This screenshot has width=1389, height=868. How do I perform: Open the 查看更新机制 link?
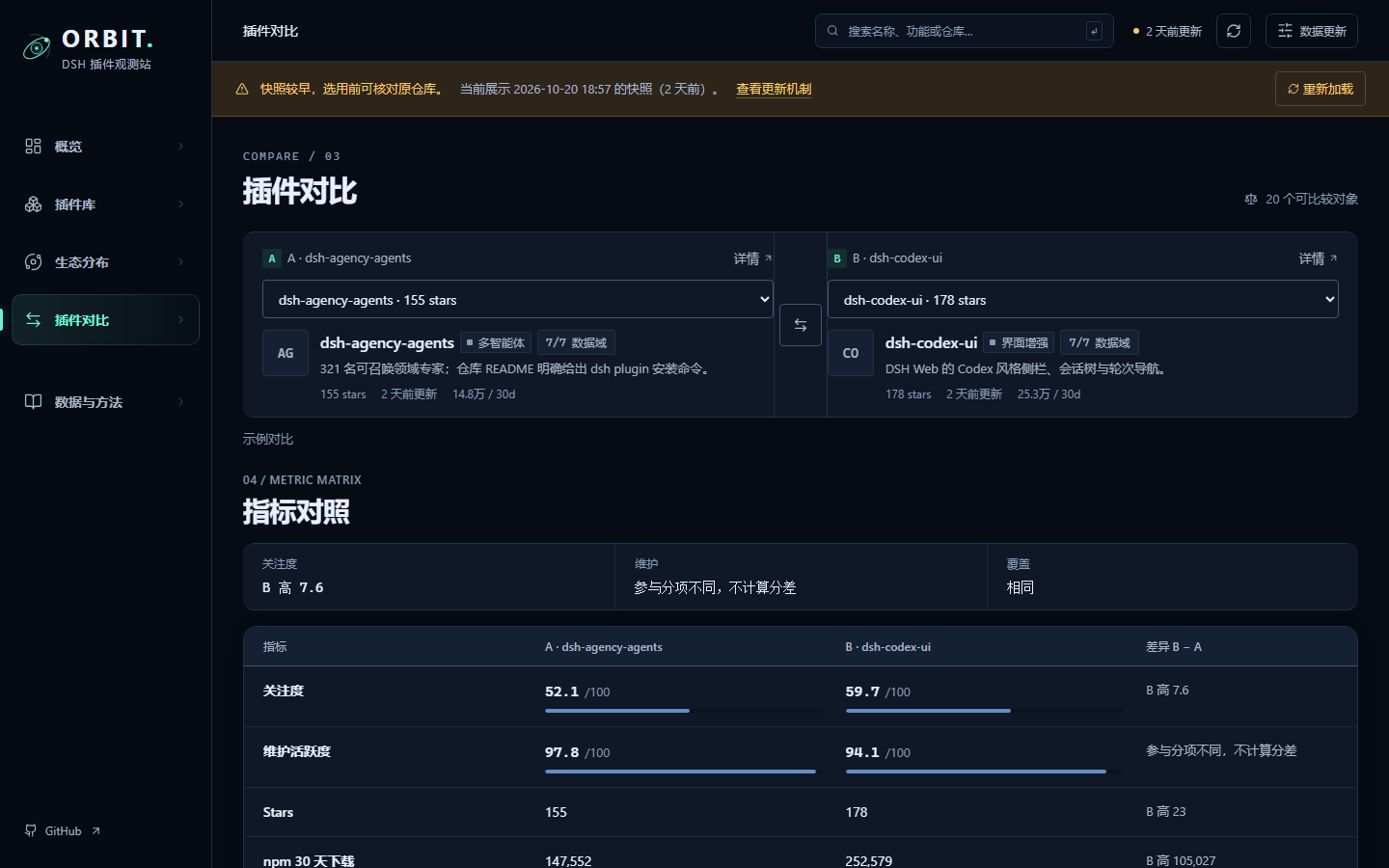click(x=774, y=89)
